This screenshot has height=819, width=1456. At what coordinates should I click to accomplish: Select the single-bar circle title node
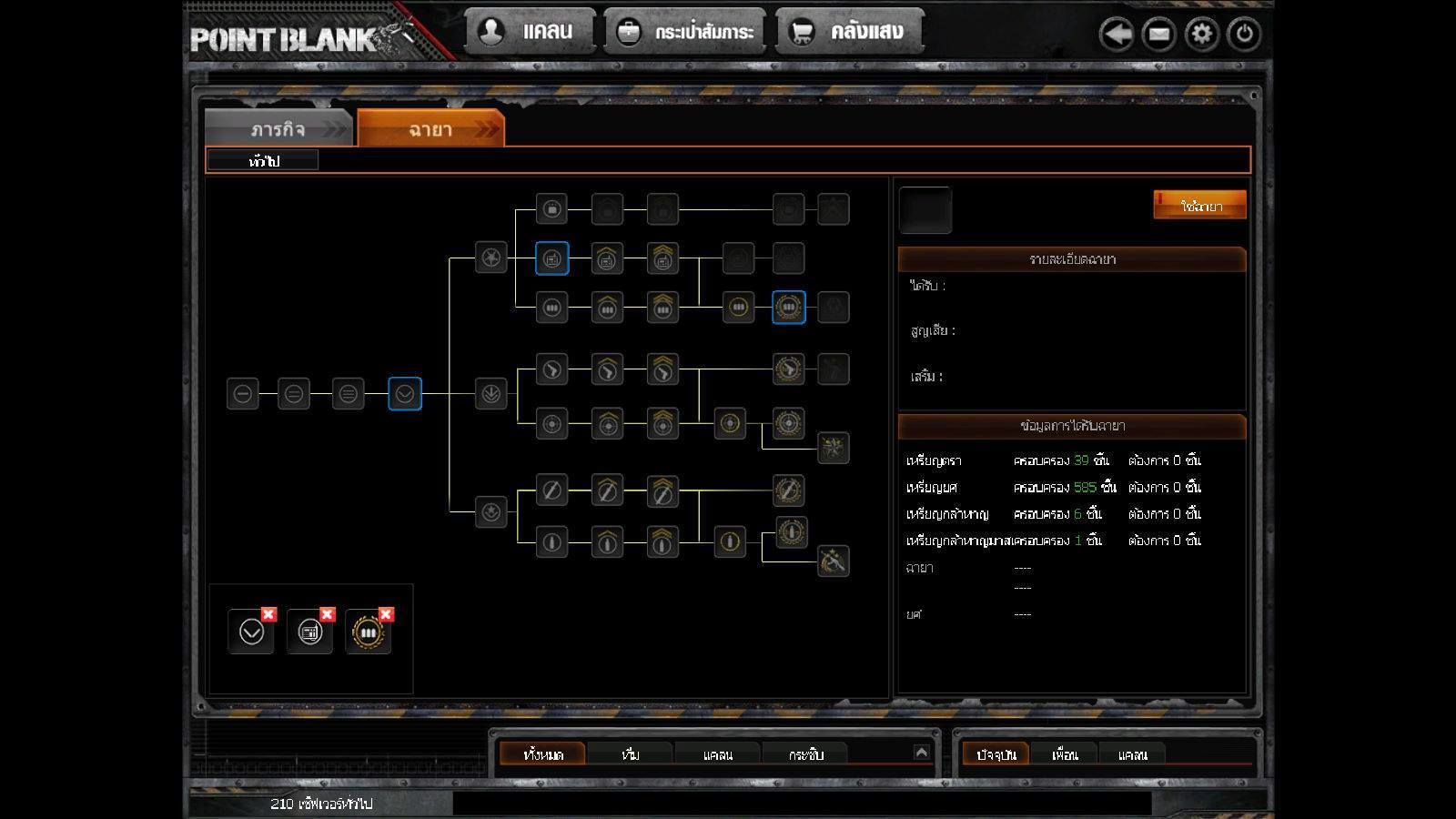243,394
